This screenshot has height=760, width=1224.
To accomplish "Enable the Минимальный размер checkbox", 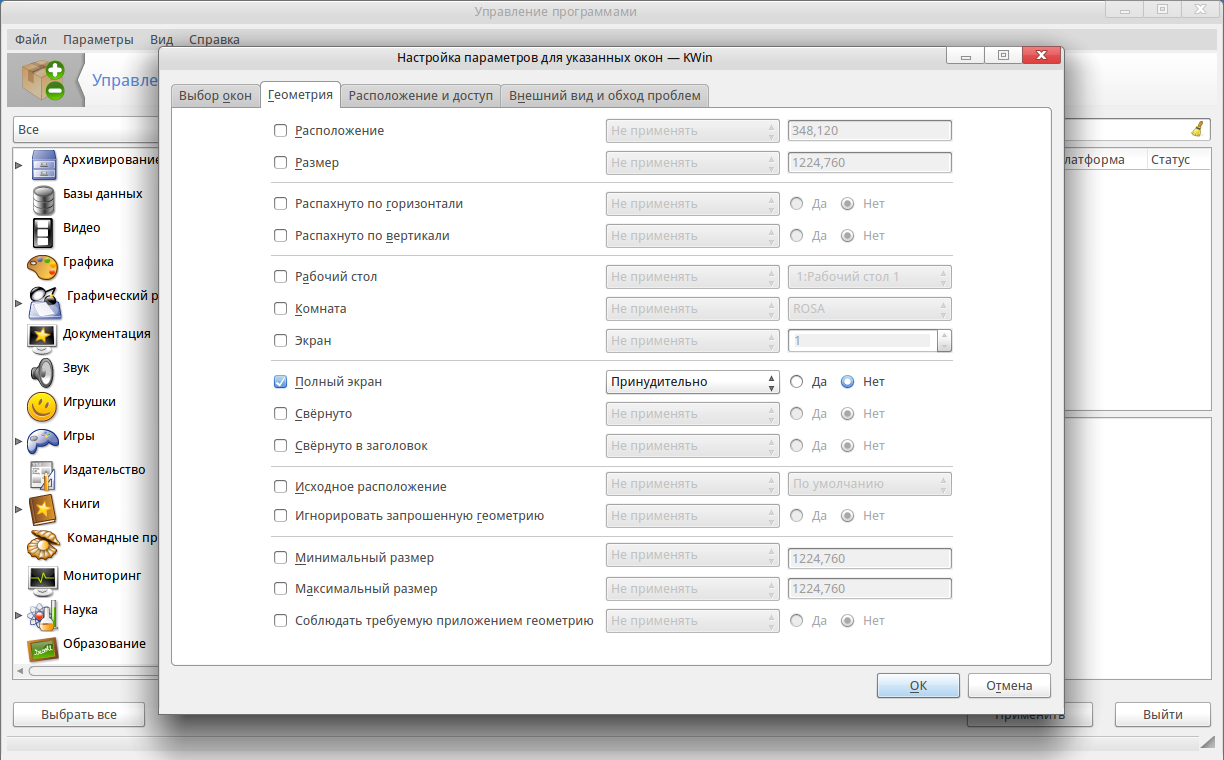I will (x=281, y=558).
